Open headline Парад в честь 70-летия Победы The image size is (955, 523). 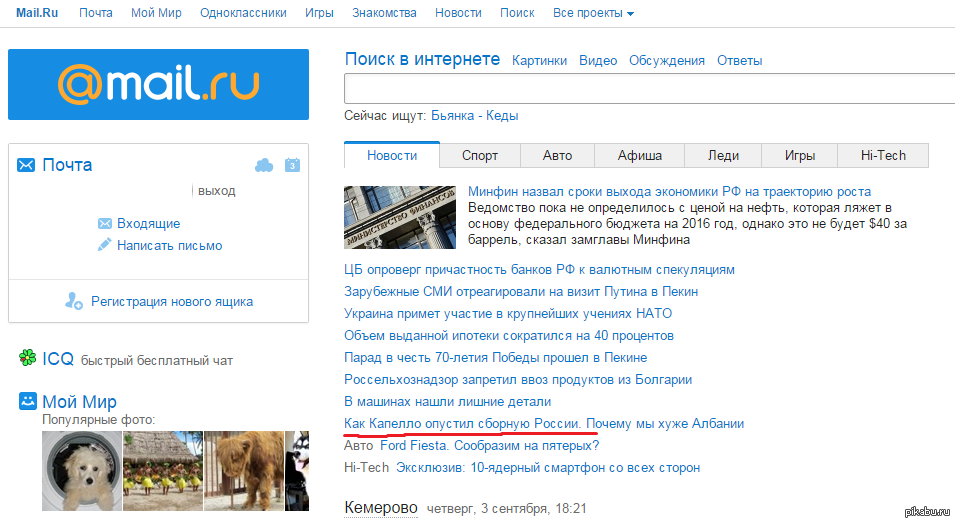(x=495, y=357)
